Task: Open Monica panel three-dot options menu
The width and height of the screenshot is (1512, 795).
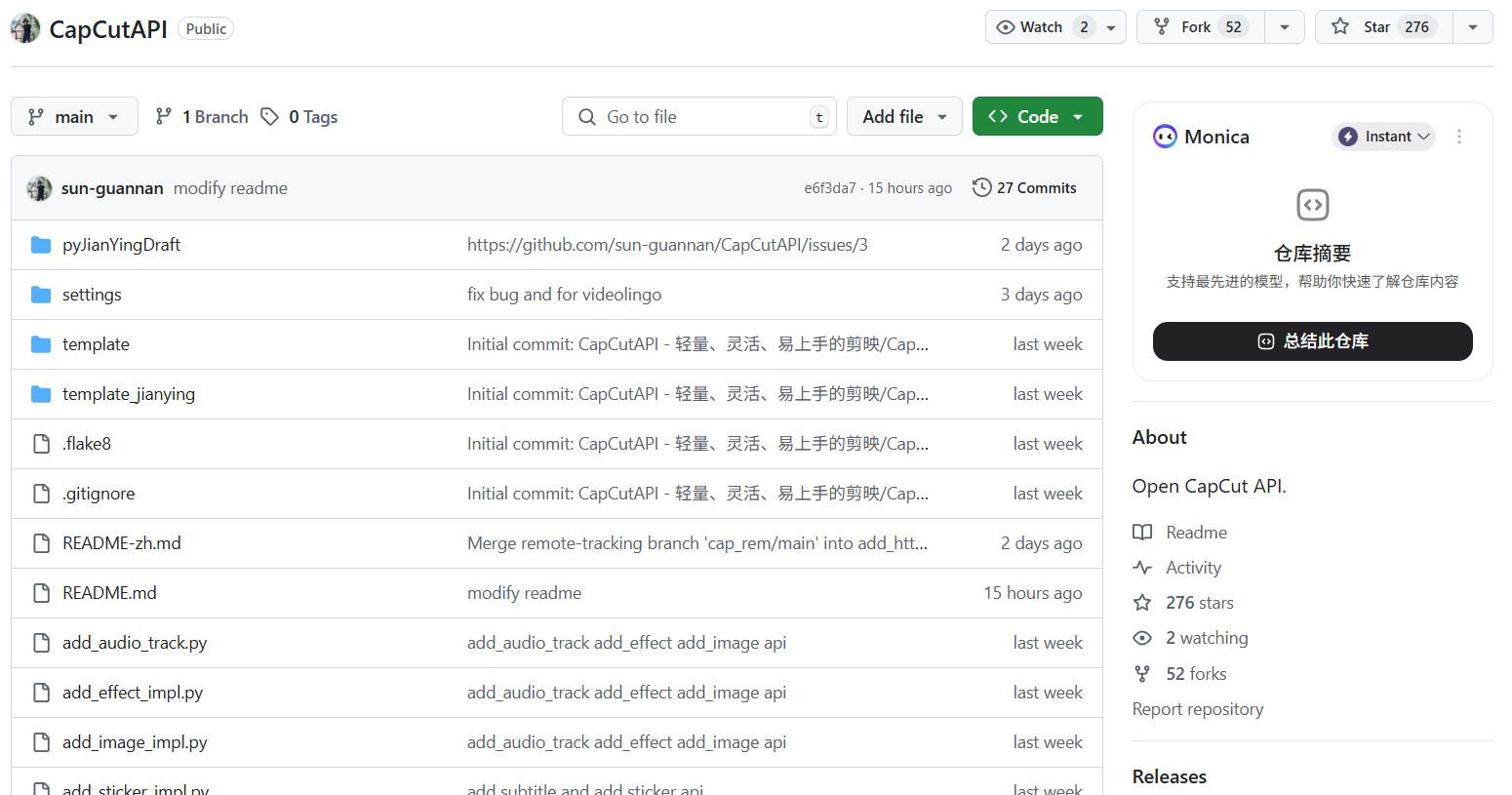Action: click(x=1459, y=137)
